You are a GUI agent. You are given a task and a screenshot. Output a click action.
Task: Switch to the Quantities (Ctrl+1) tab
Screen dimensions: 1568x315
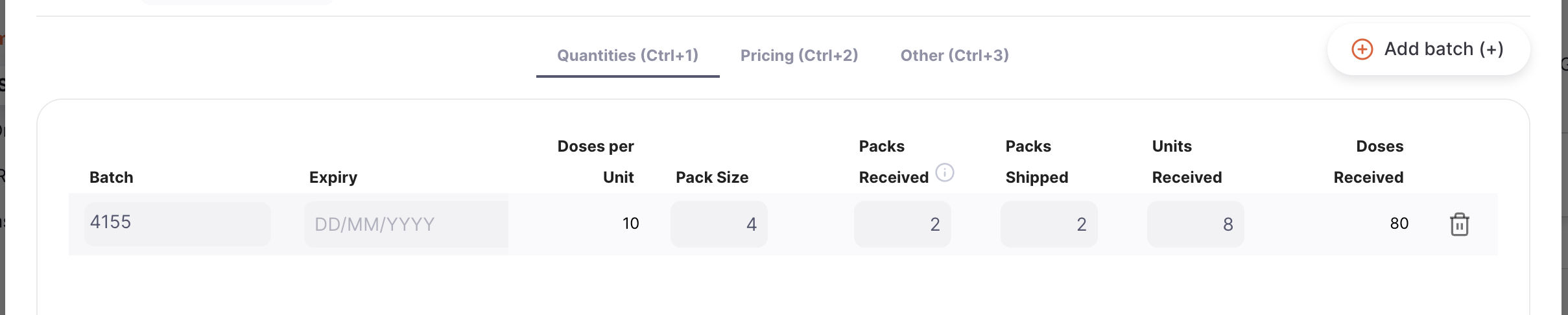point(628,56)
